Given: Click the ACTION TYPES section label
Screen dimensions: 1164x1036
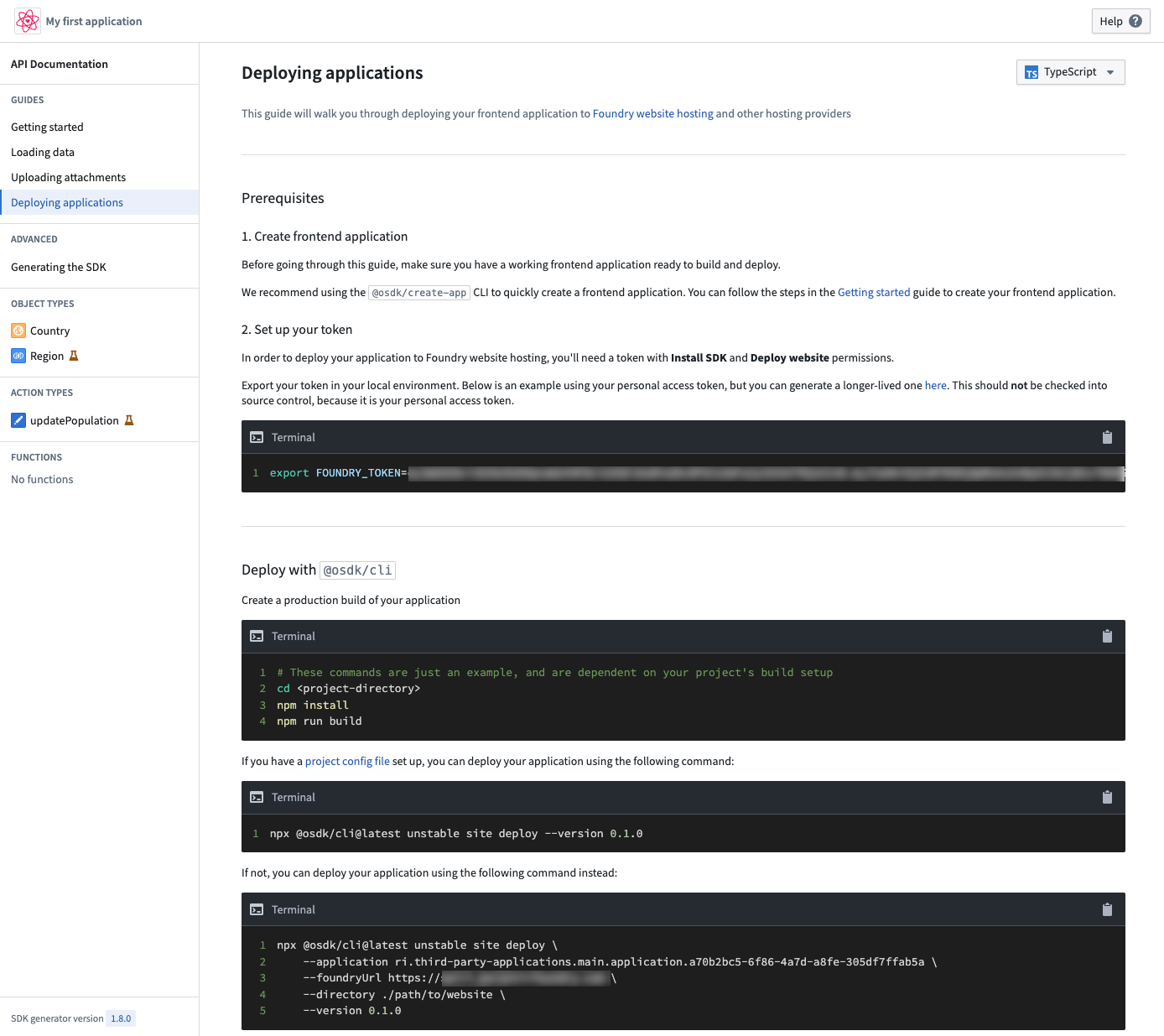Looking at the screenshot, I should (42, 393).
